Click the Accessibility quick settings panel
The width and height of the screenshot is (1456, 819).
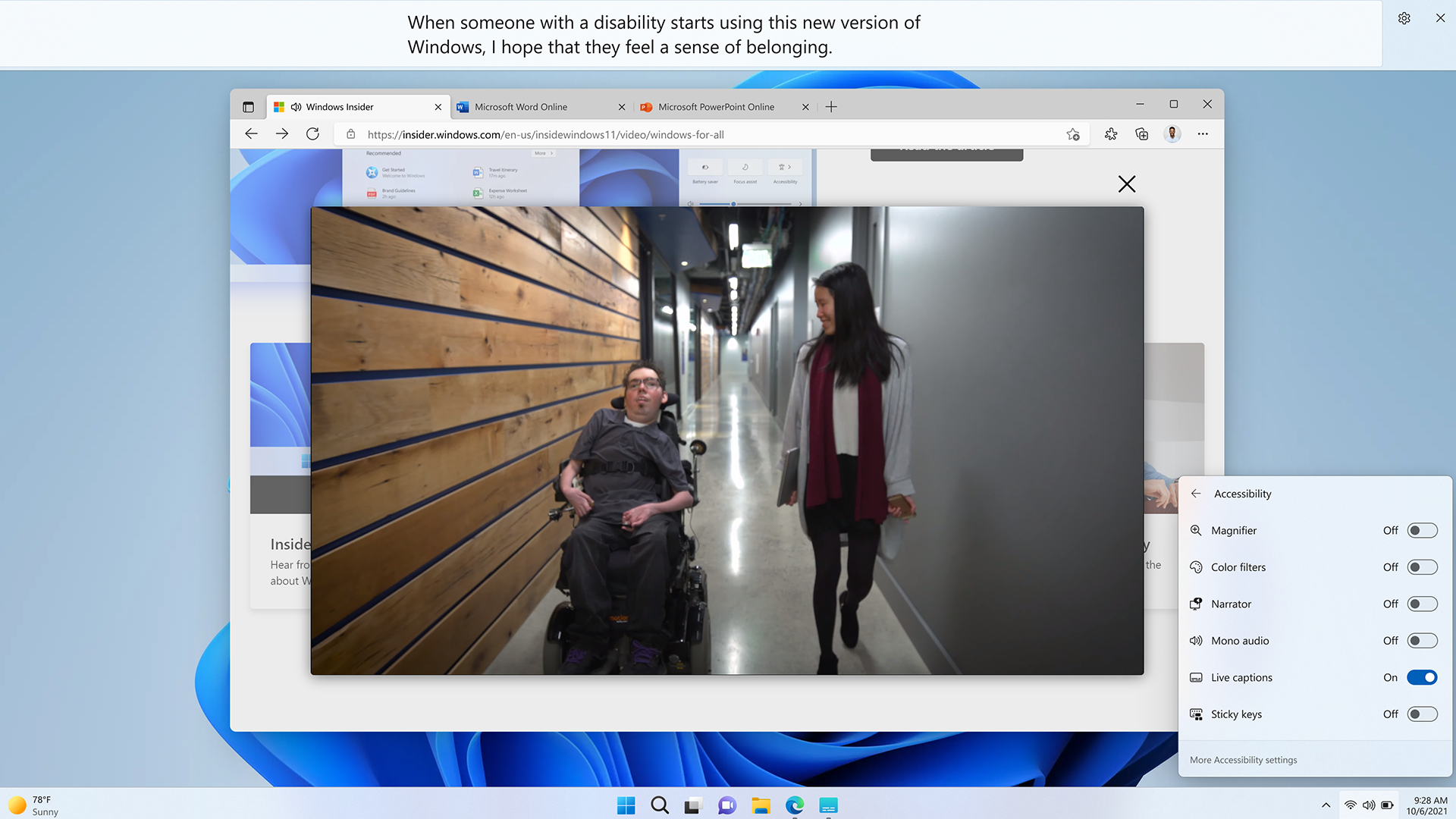tap(1314, 625)
